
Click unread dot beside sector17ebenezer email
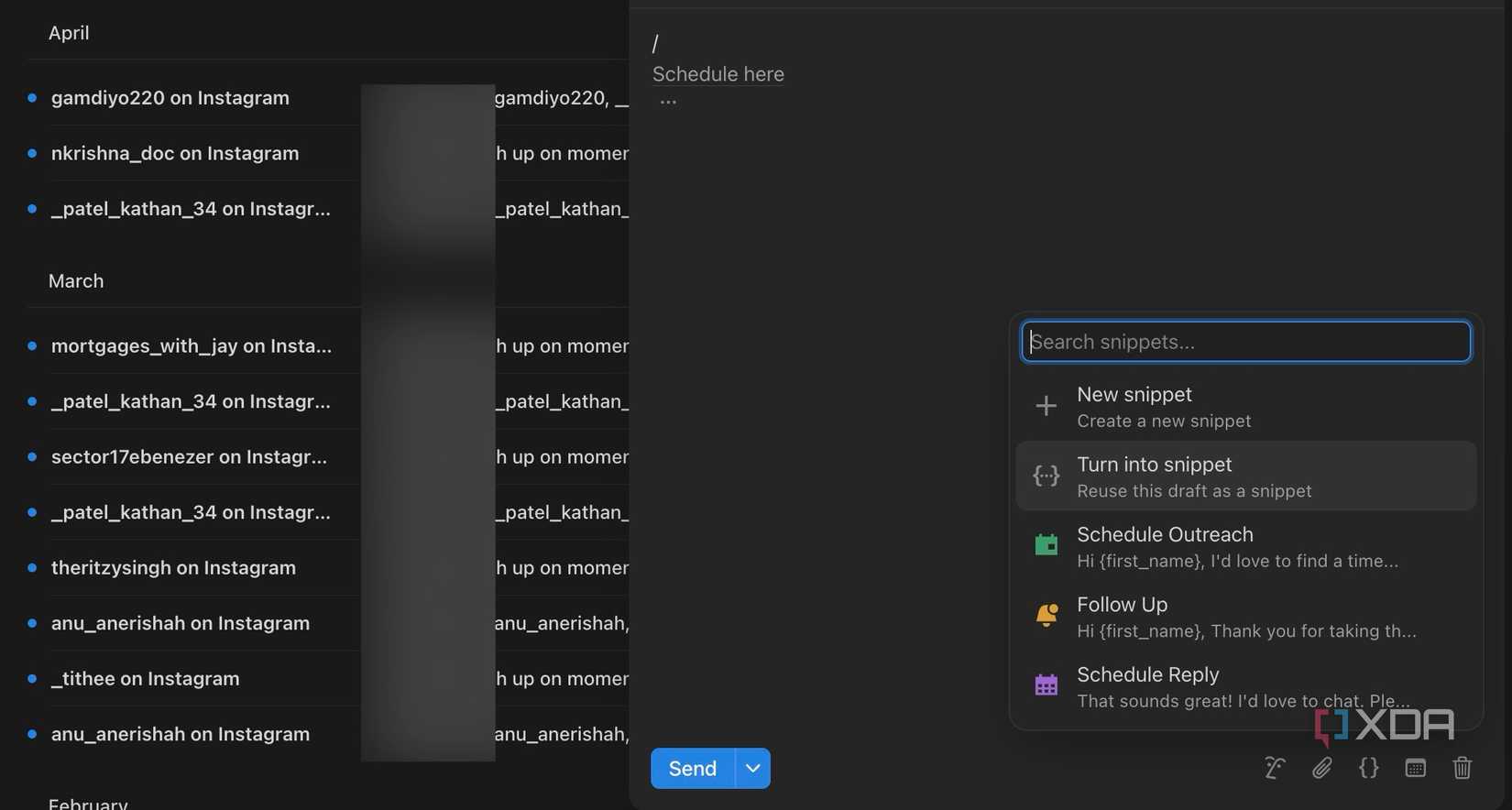click(x=32, y=457)
